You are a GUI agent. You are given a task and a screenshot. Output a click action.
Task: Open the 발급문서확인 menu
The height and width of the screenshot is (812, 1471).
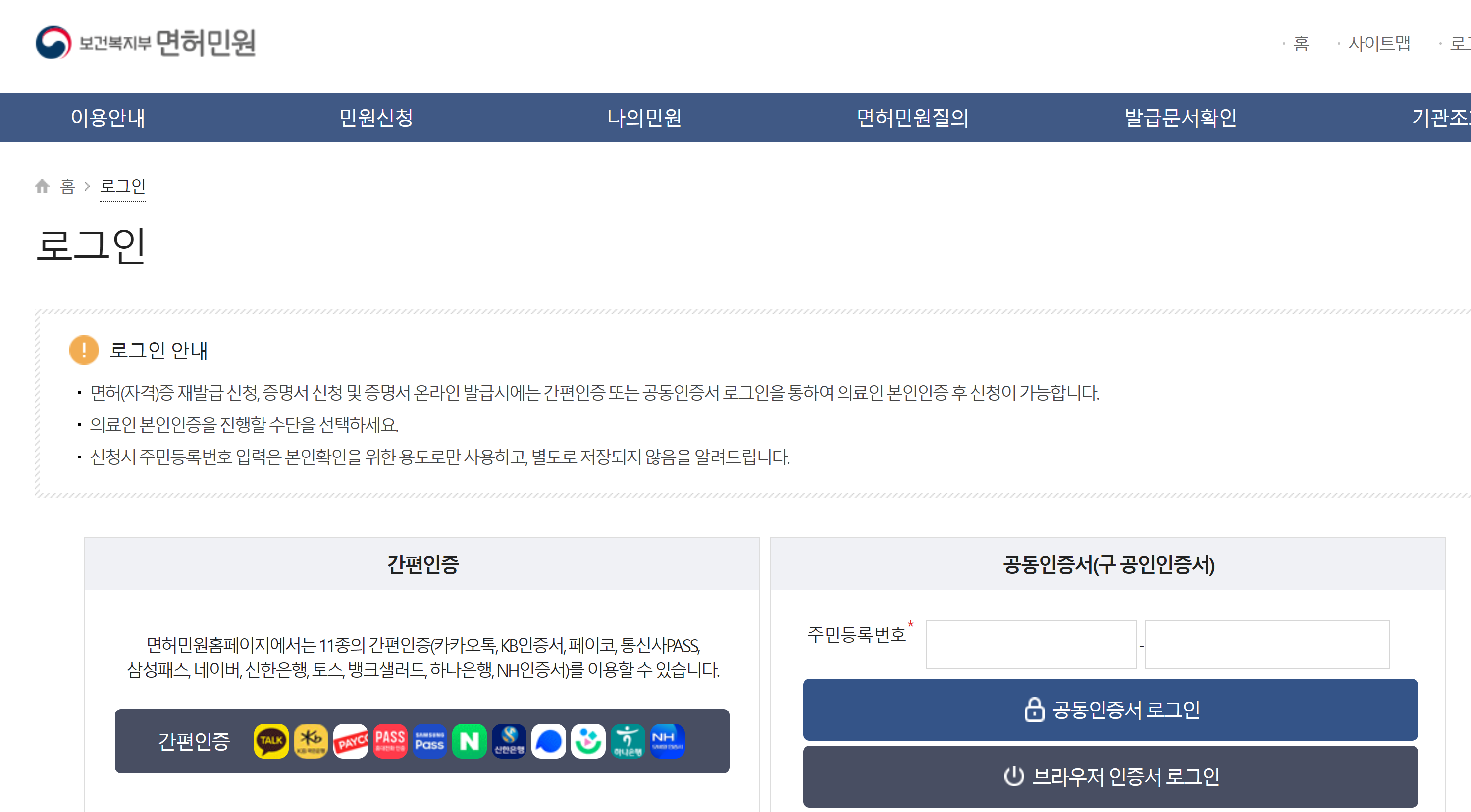(1181, 118)
